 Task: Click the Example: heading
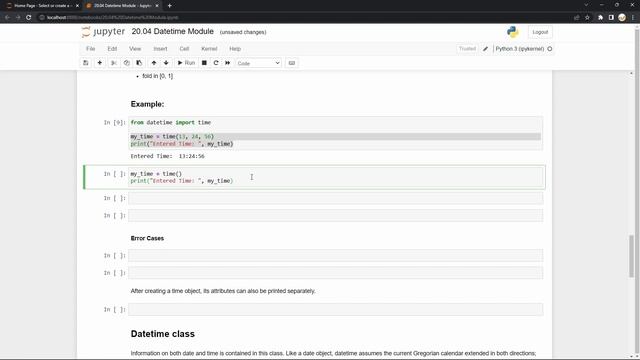click(x=147, y=104)
